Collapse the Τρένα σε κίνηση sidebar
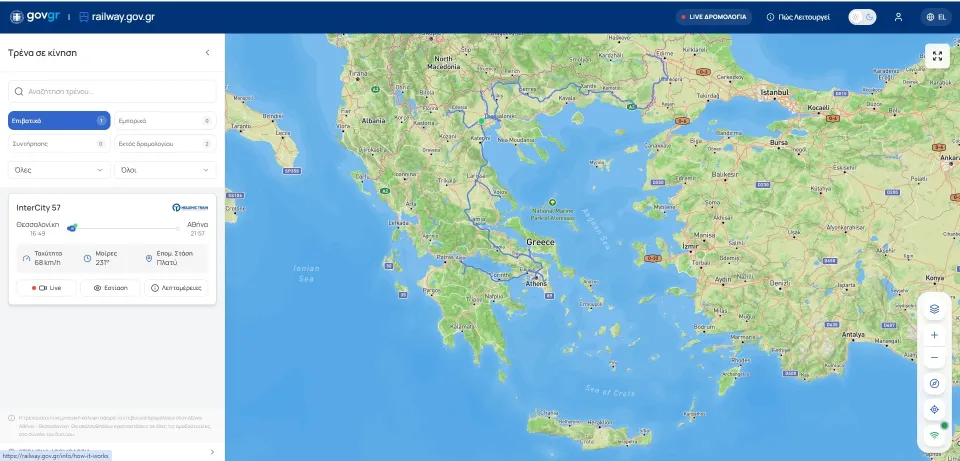960x461 pixels. coord(207,53)
